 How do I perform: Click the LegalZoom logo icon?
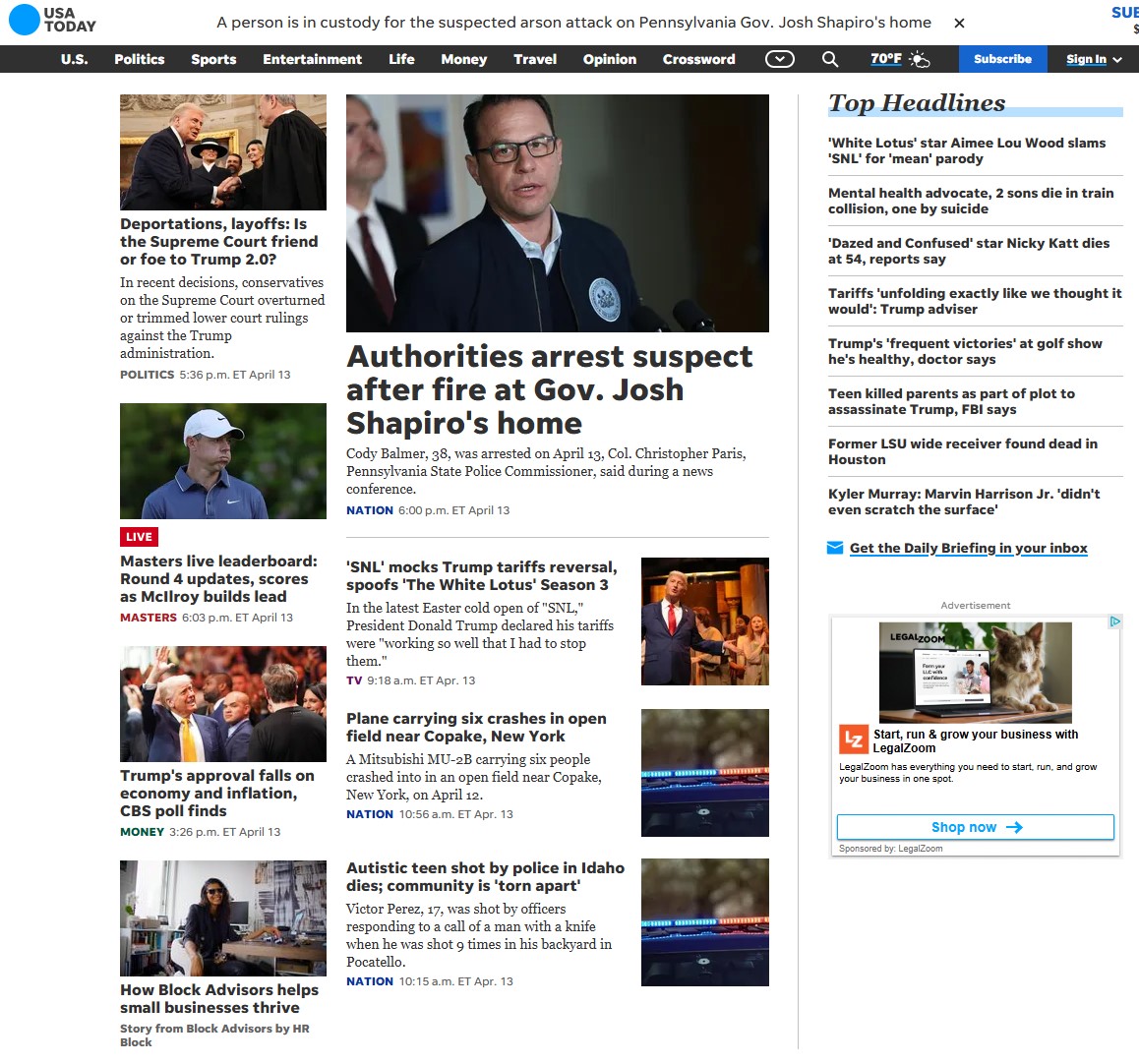pyautogui.click(x=853, y=740)
